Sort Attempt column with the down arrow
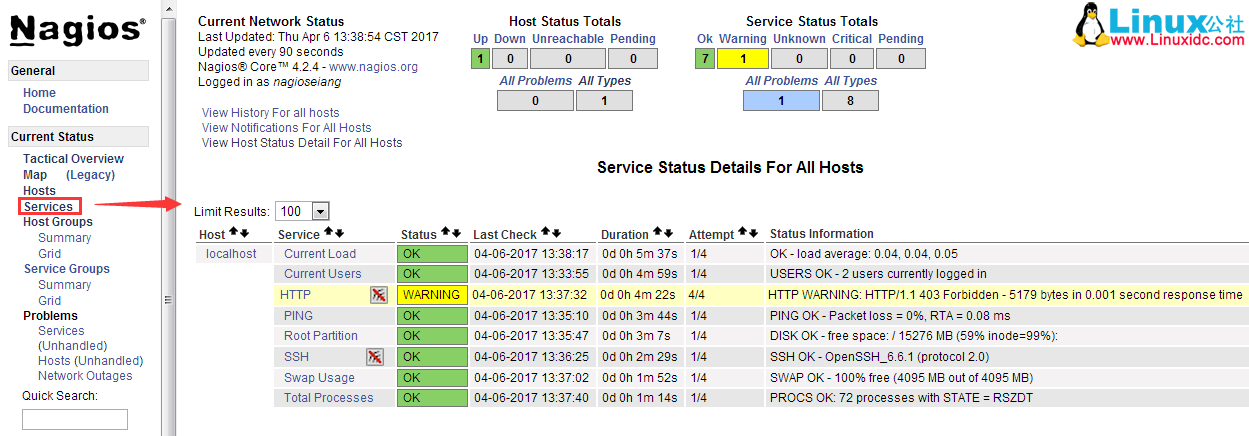This screenshot has height=436, width=1249. click(x=753, y=235)
